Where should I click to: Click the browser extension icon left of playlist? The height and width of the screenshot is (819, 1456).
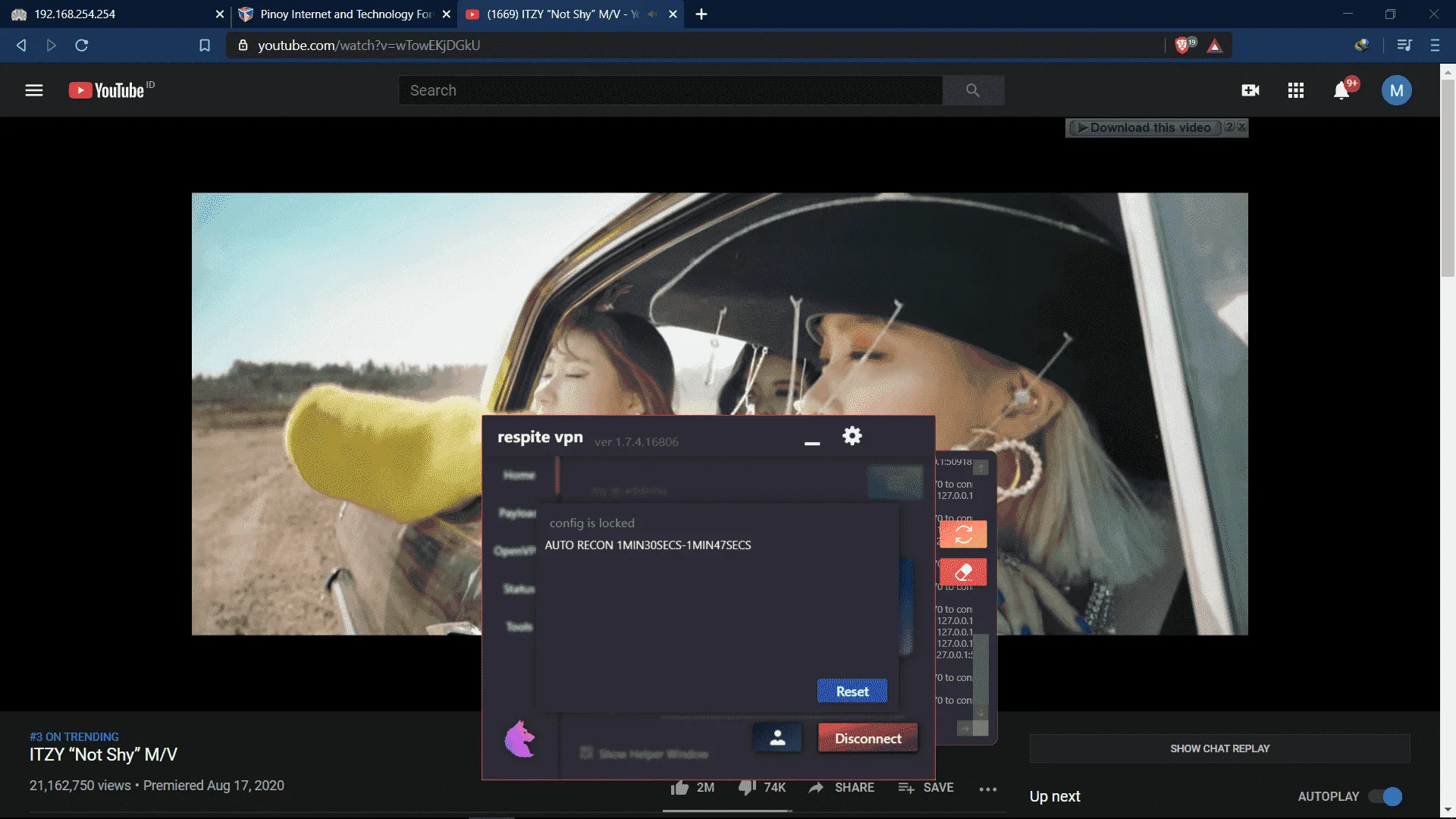pyautogui.click(x=1362, y=45)
